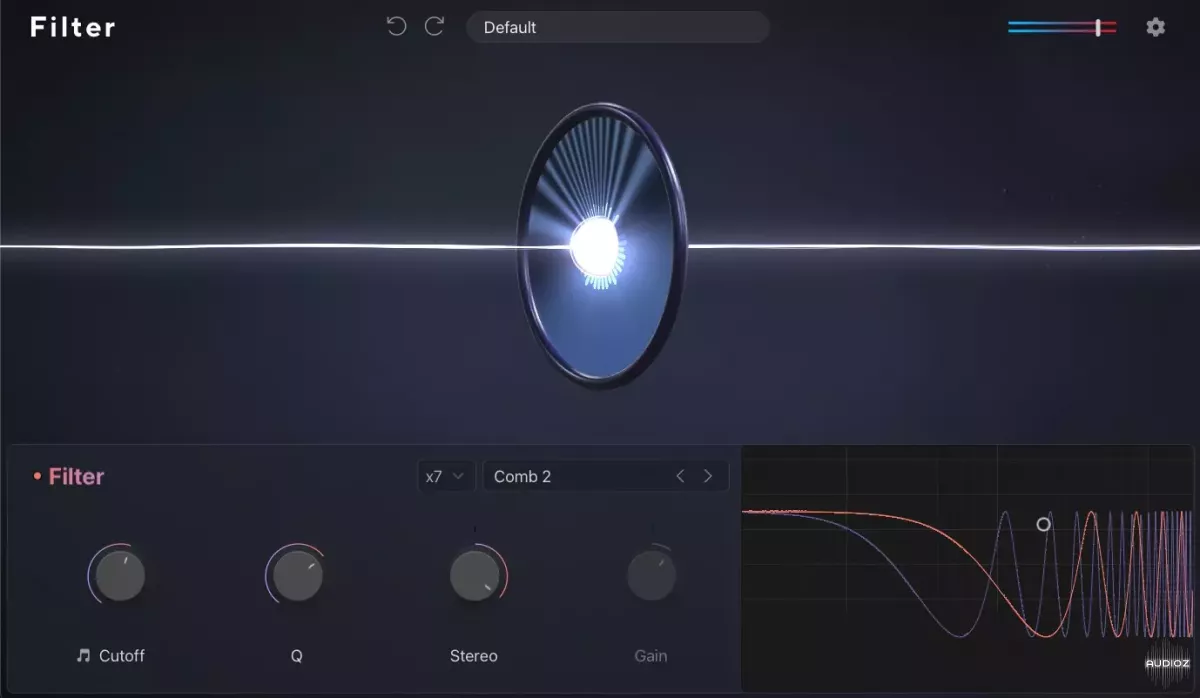
Task: Toggle the Filter module power dot
Action: (x=37, y=477)
